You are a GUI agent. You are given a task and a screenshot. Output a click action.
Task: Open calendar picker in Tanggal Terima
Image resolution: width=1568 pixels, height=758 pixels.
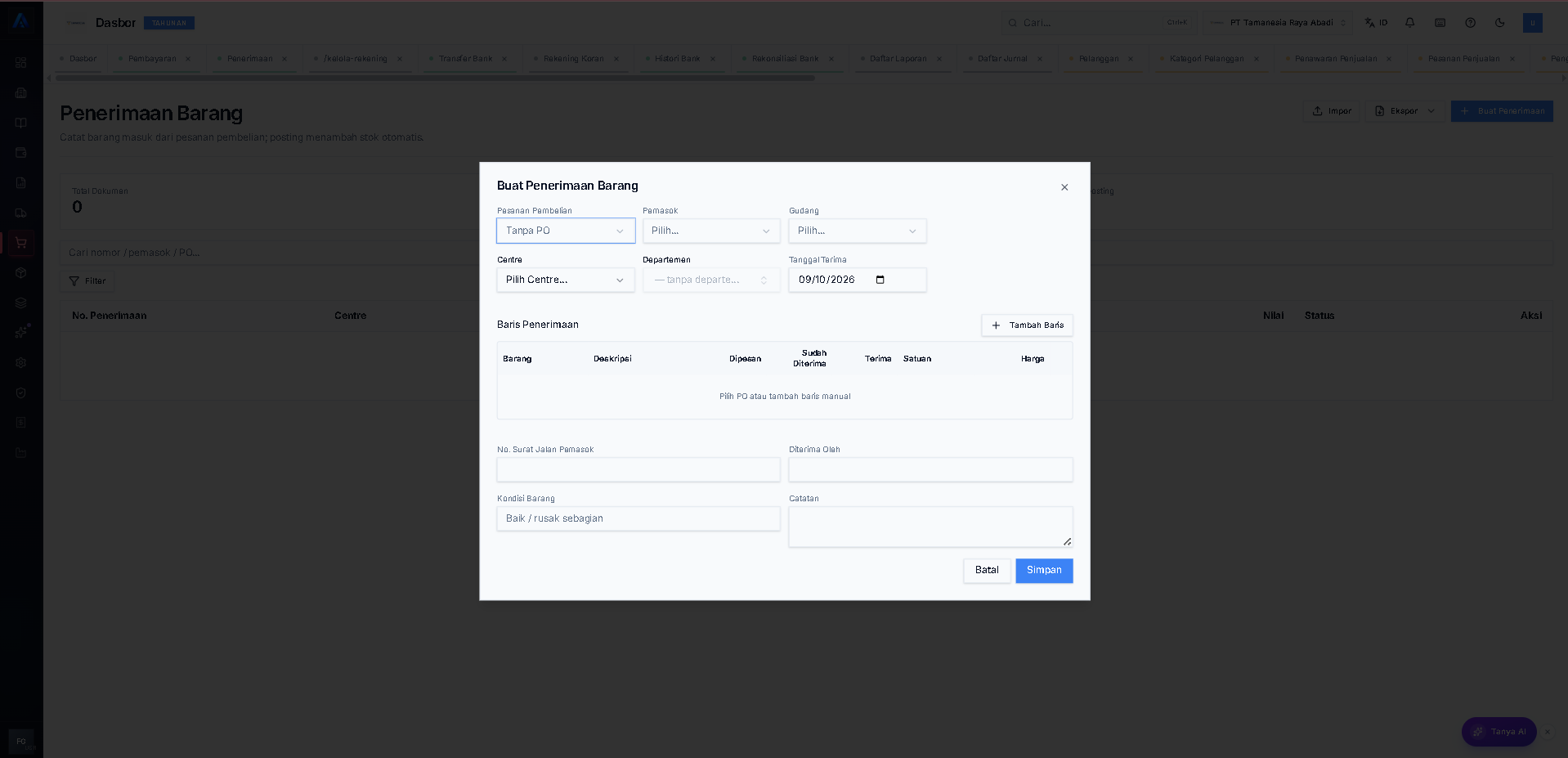tap(880, 280)
